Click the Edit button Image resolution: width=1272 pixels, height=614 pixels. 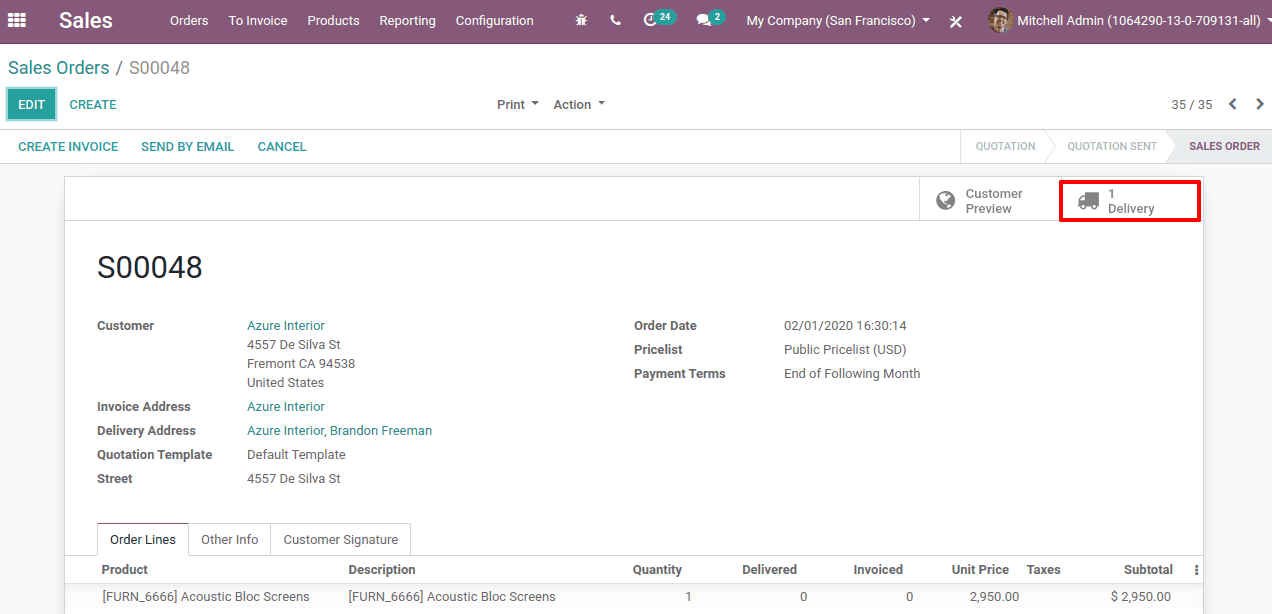tap(32, 104)
